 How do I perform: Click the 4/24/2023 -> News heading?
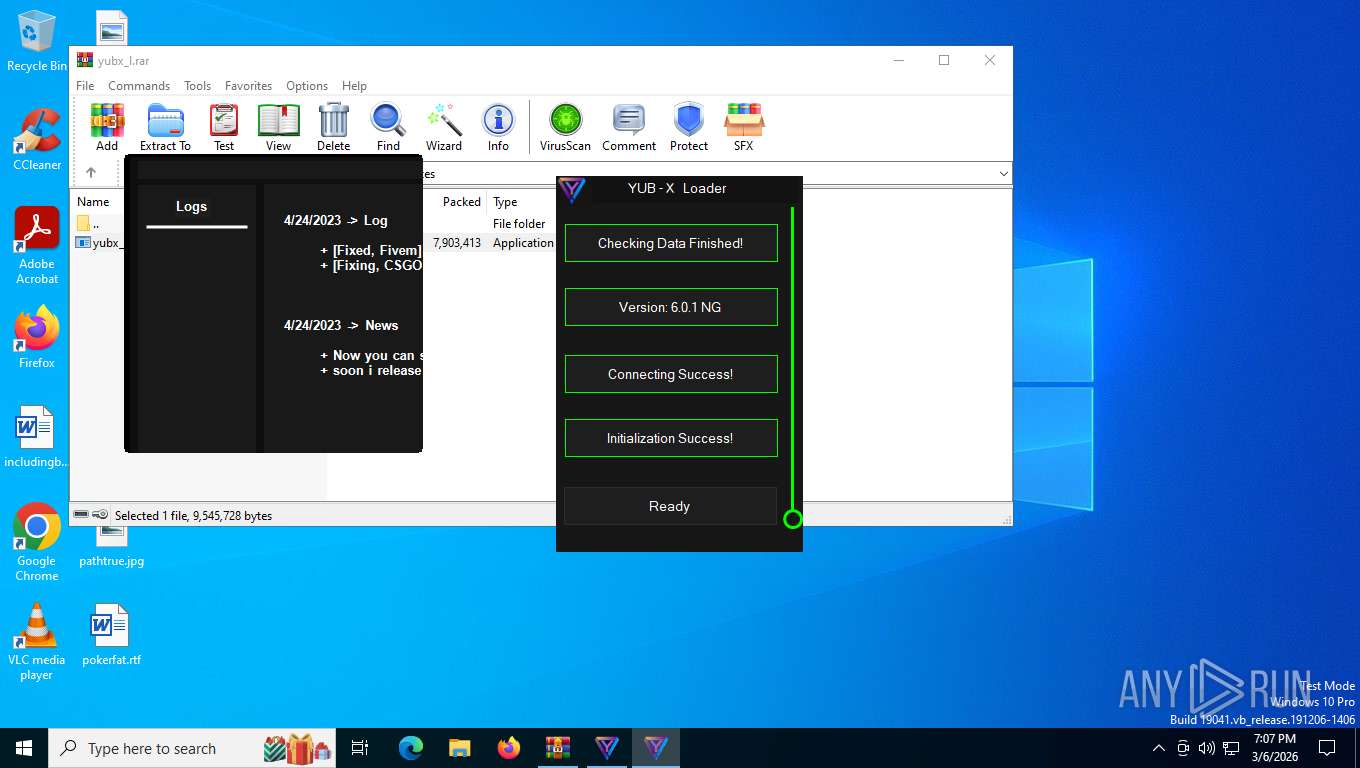(x=341, y=326)
